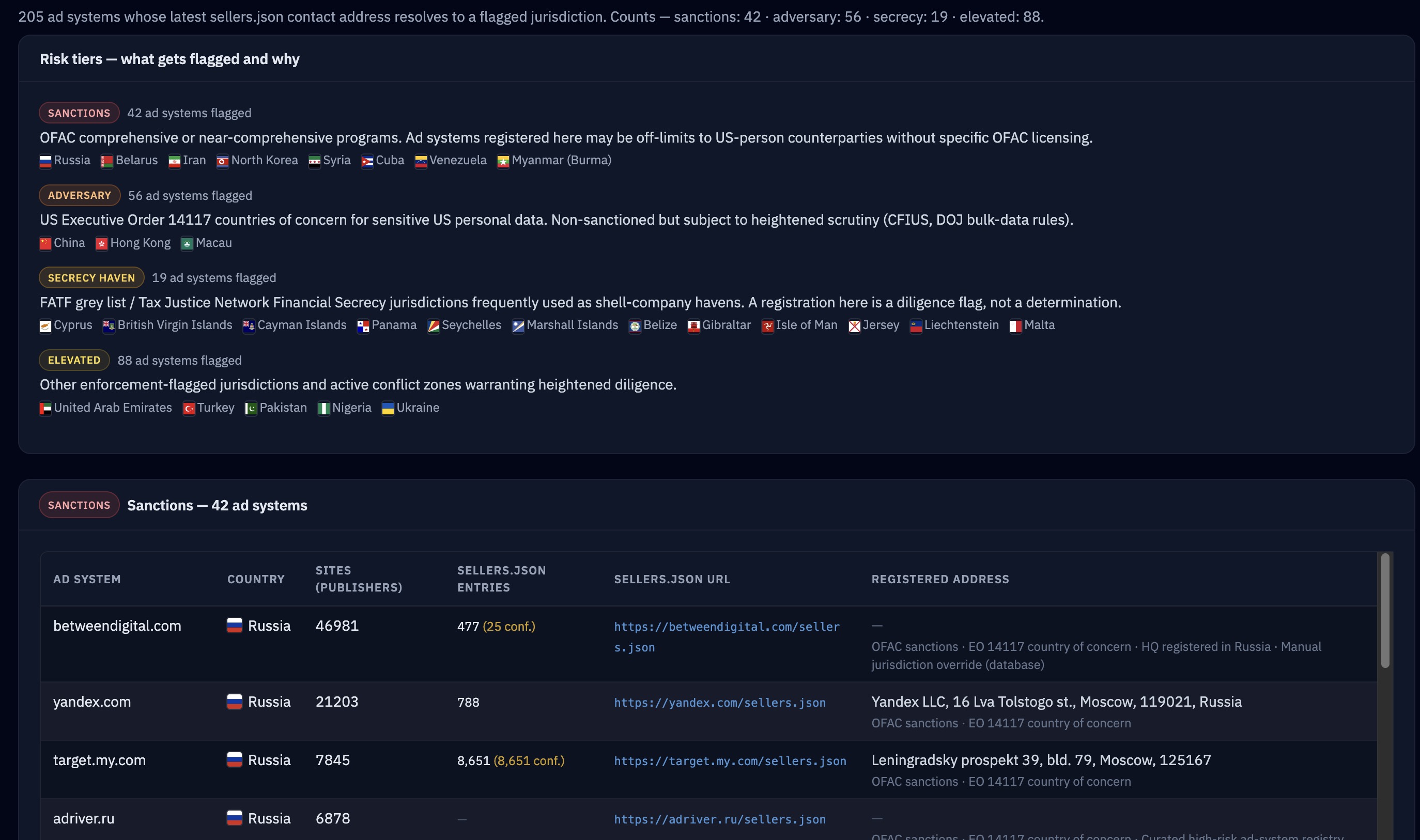
Task: Click the North Korea flag icon
Action: [223, 161]
